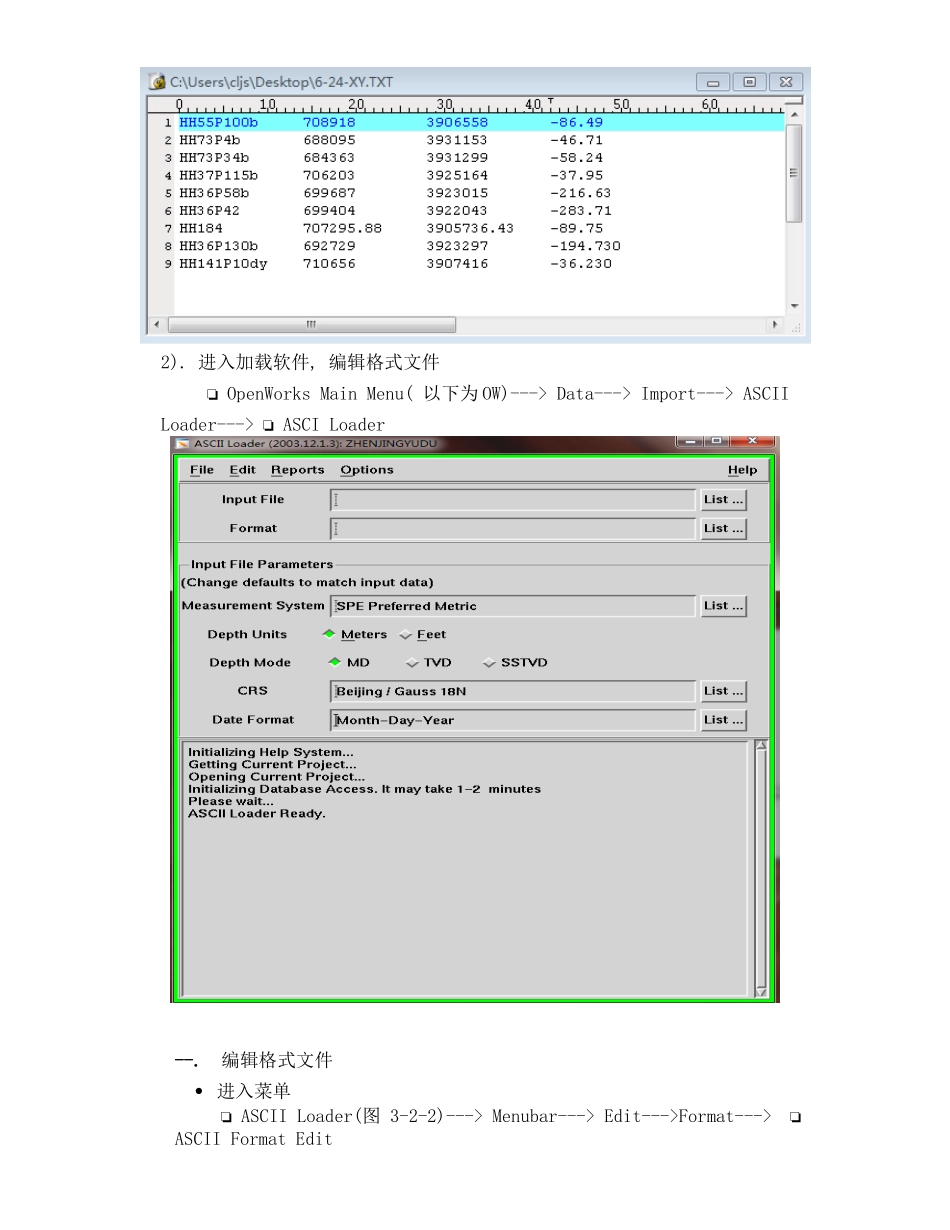Open the Edit menu in ASCII Loader

pyautogui.click(x=242, y=470)
